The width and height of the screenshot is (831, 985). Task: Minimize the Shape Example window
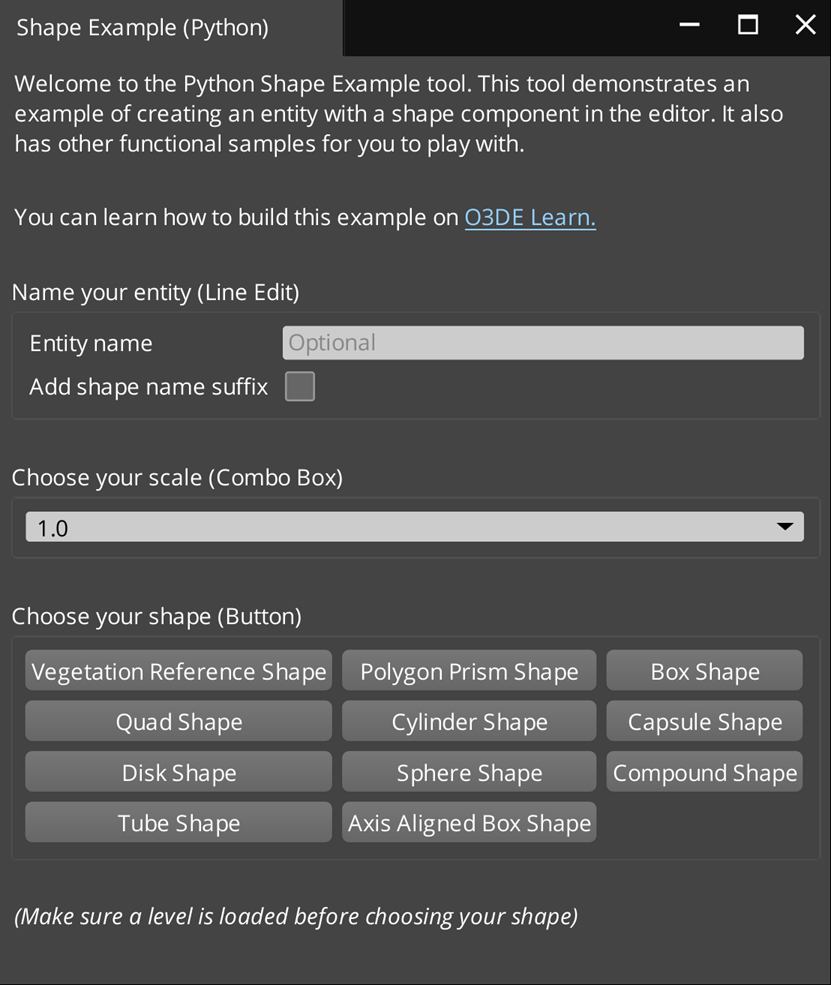[689, 26]
